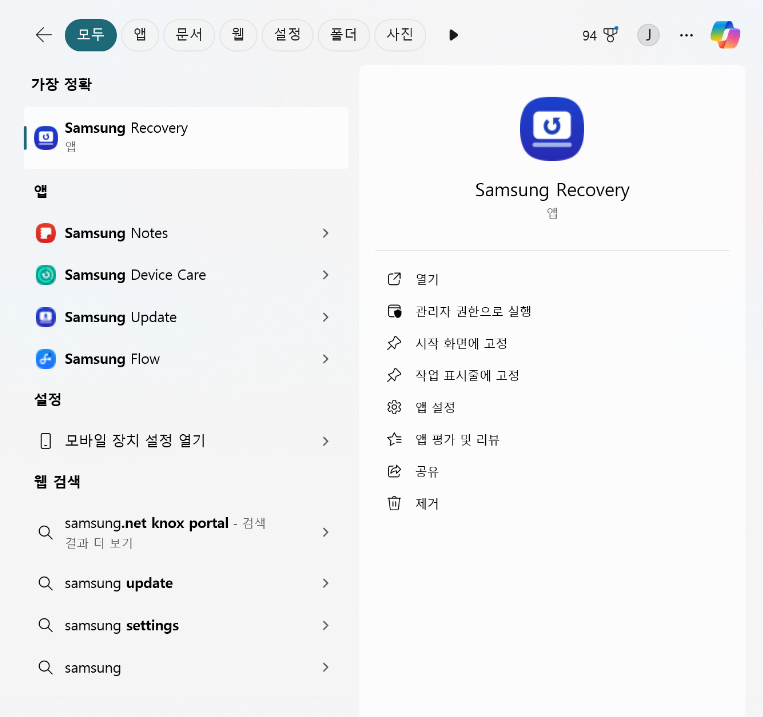Choose 공유 from the actions
Viewport: 763px width, 717px height.
(x=427, y=472)
